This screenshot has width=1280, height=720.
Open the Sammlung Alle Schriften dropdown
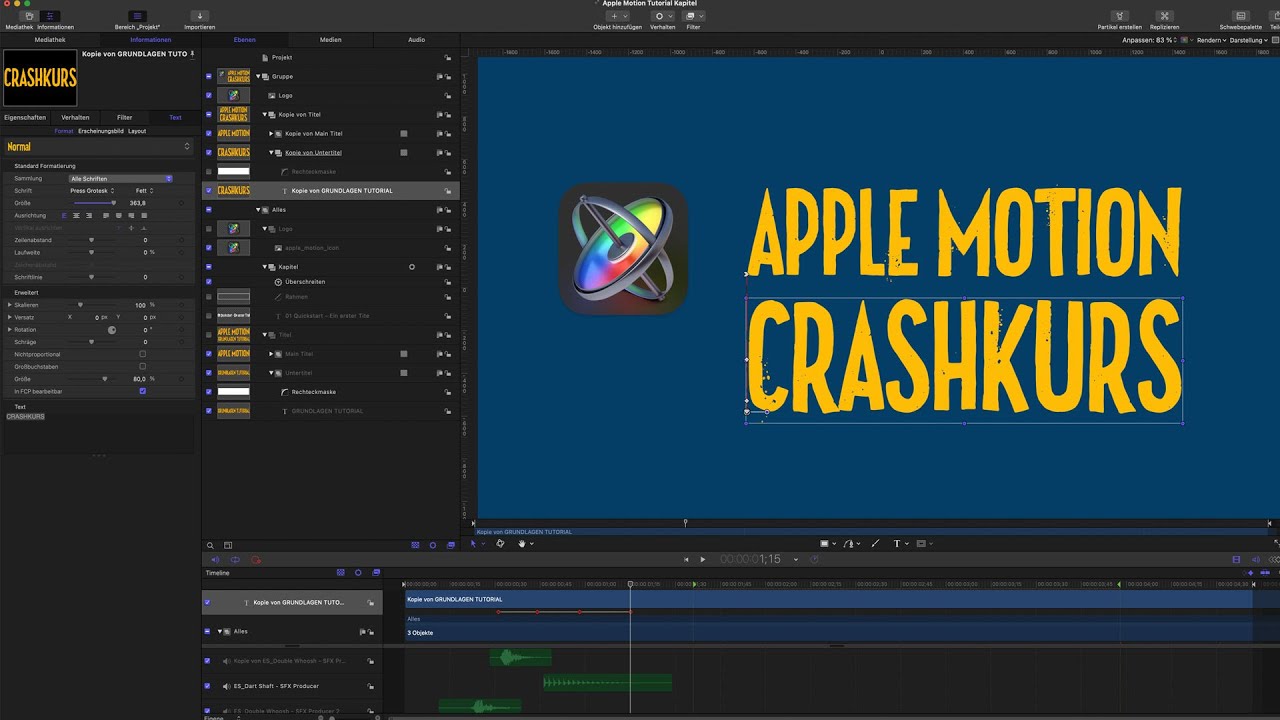tap(121, 178)
